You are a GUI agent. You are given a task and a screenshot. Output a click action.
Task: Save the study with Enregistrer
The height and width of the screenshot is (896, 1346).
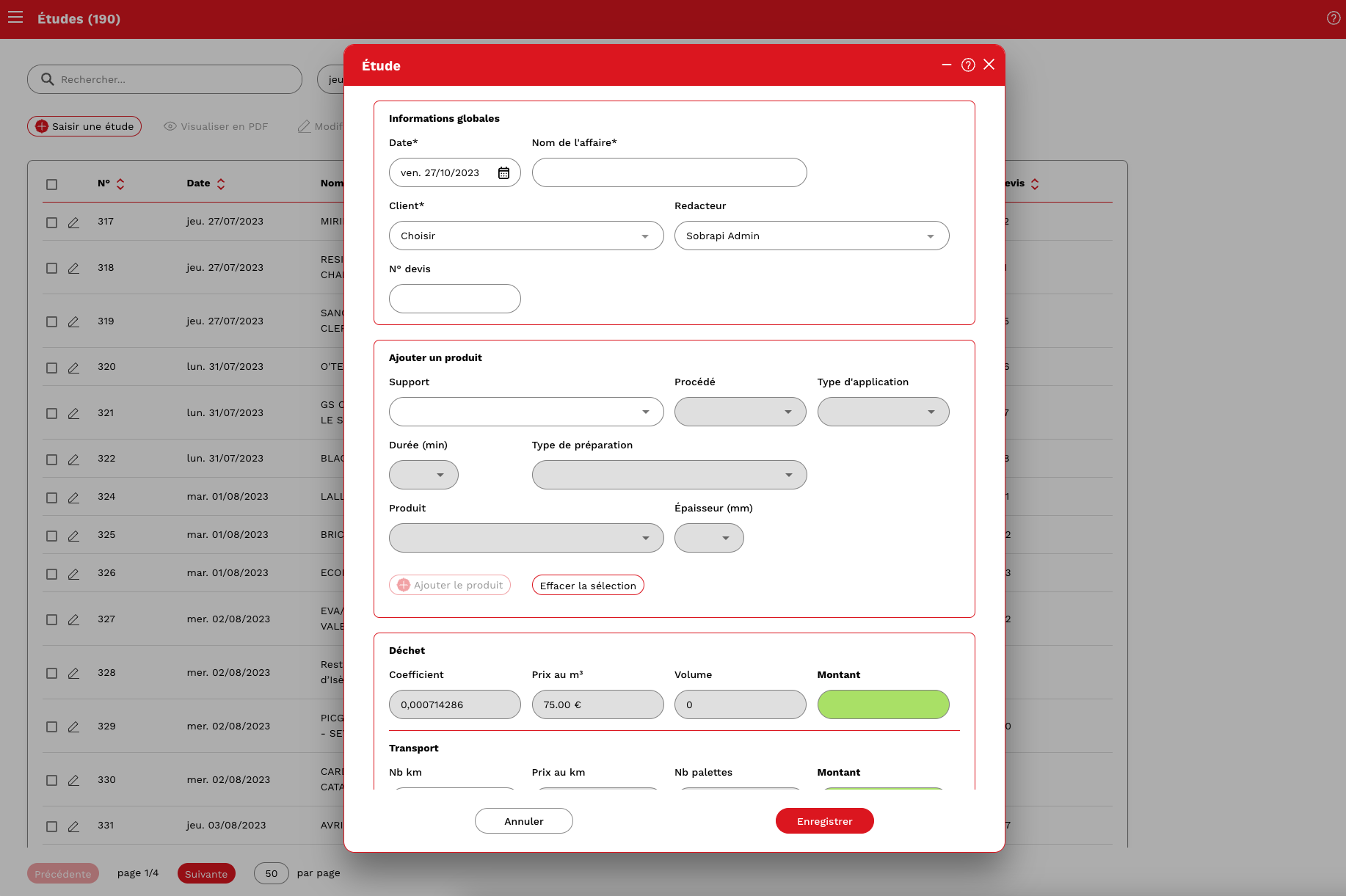point(825,821)
